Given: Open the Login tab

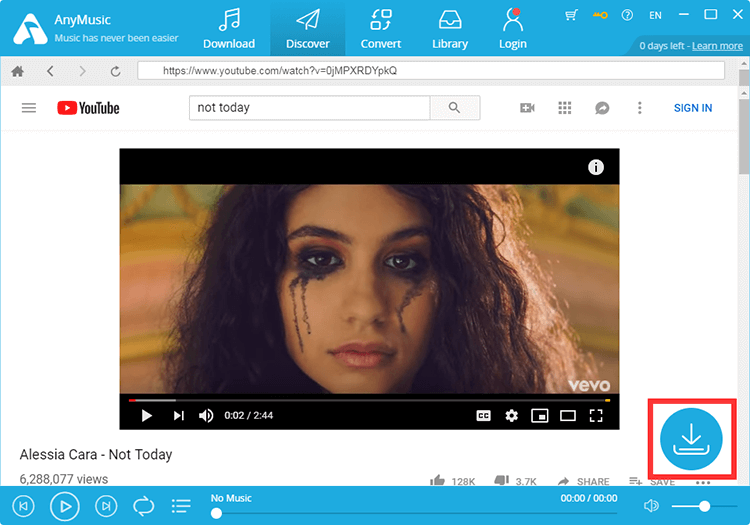Looking at the screenshot, I should click(513, 29).
